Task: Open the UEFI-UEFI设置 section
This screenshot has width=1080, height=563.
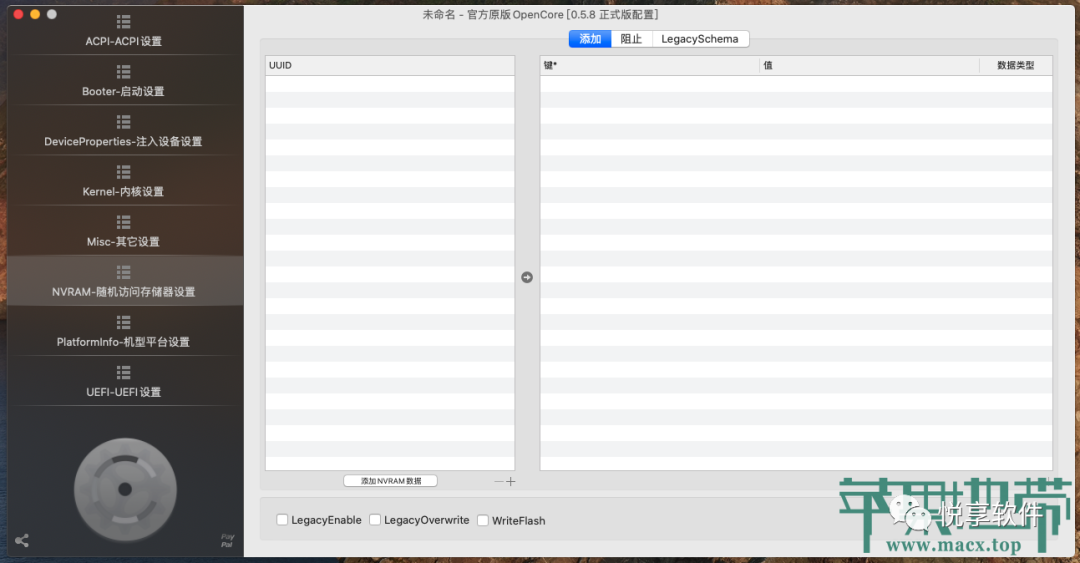Action: point(124,382)
